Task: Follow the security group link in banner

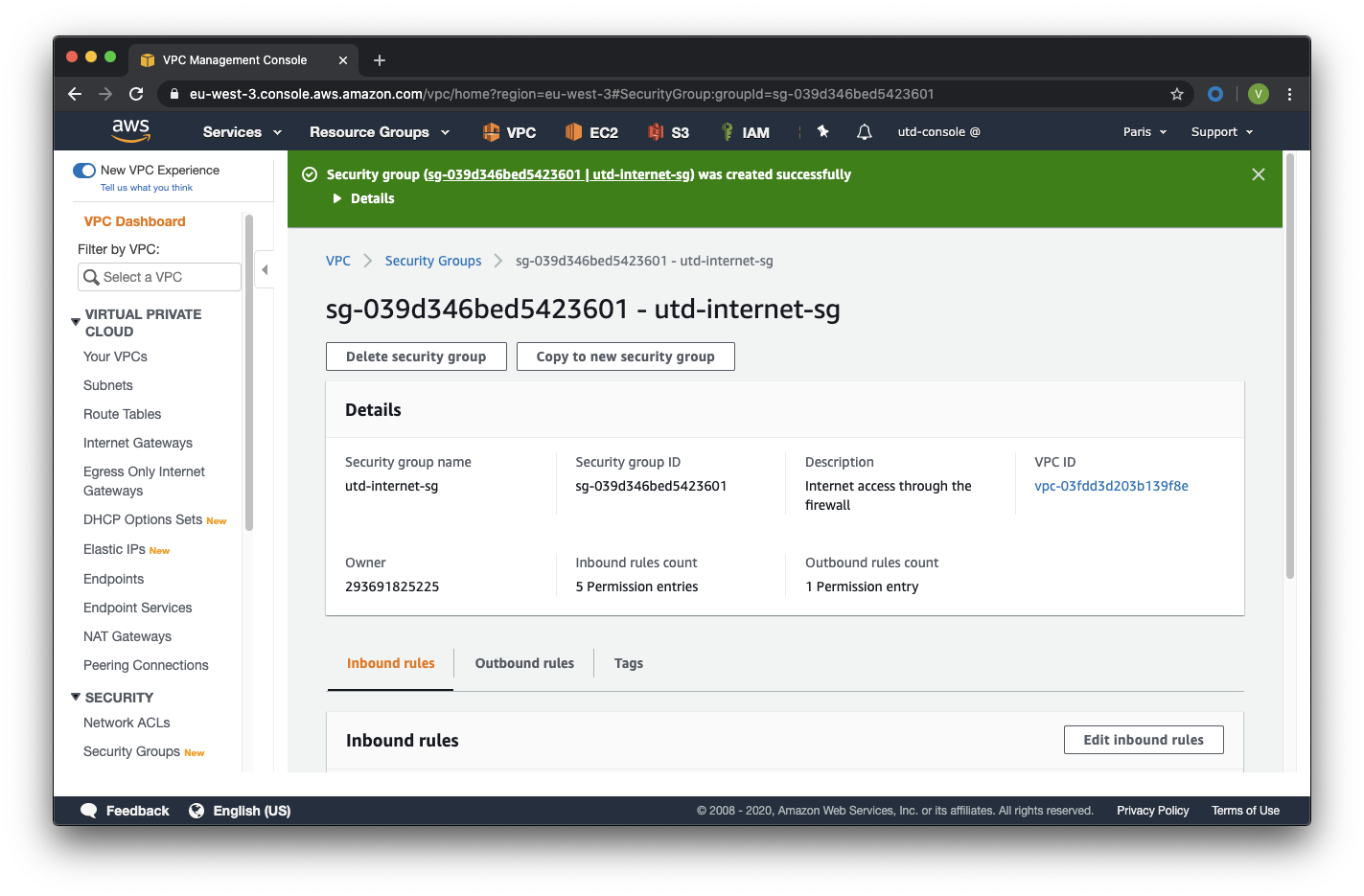Action: coord(559,174)
